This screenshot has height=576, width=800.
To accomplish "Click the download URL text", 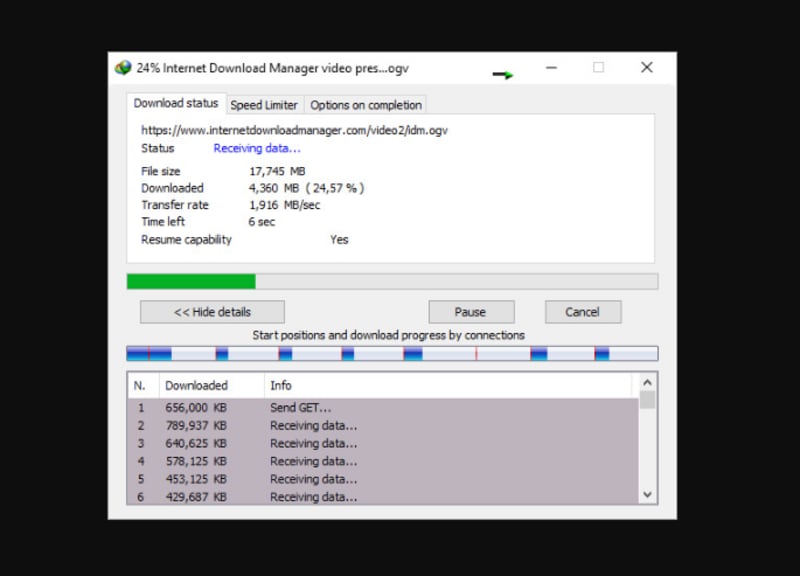I will point(294,131).
